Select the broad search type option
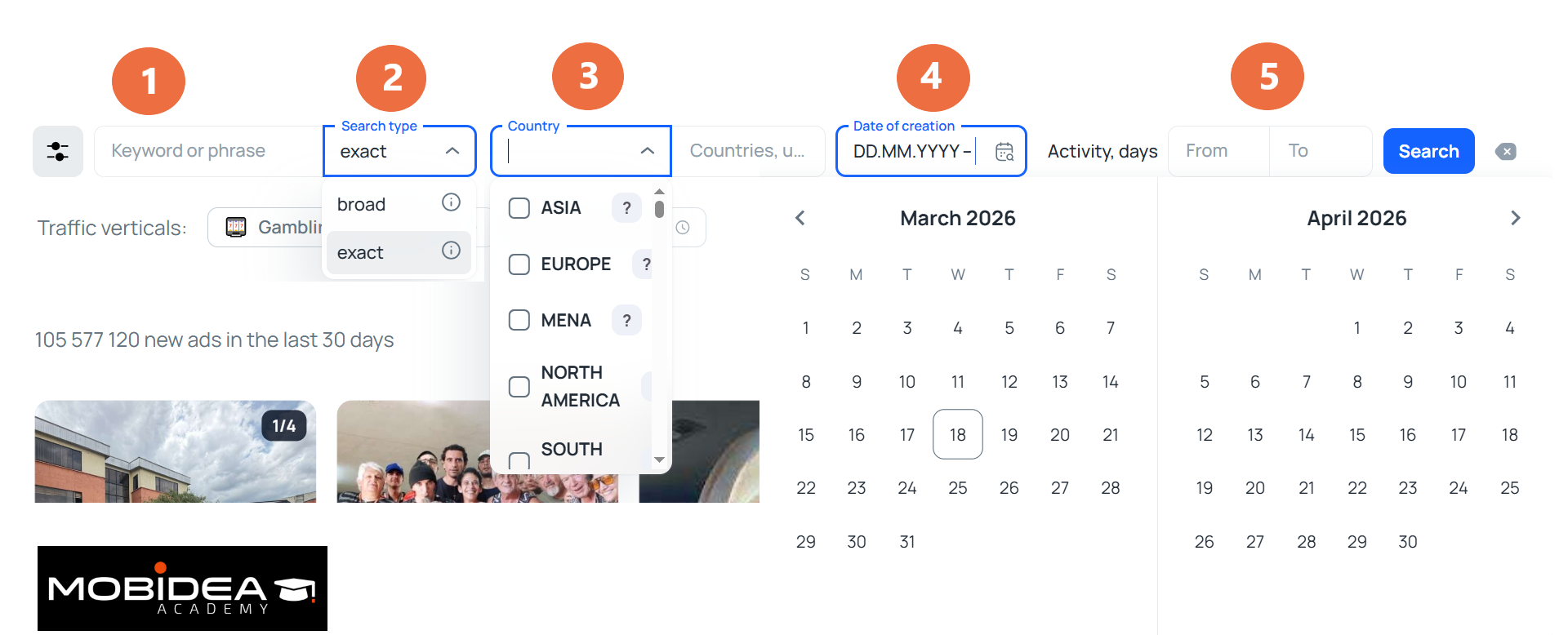The image size is (1568, 635). point(362,204)
